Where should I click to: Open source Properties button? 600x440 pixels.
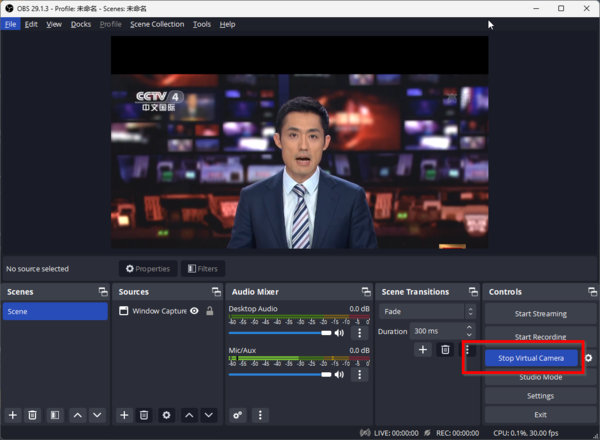[148, 269]
